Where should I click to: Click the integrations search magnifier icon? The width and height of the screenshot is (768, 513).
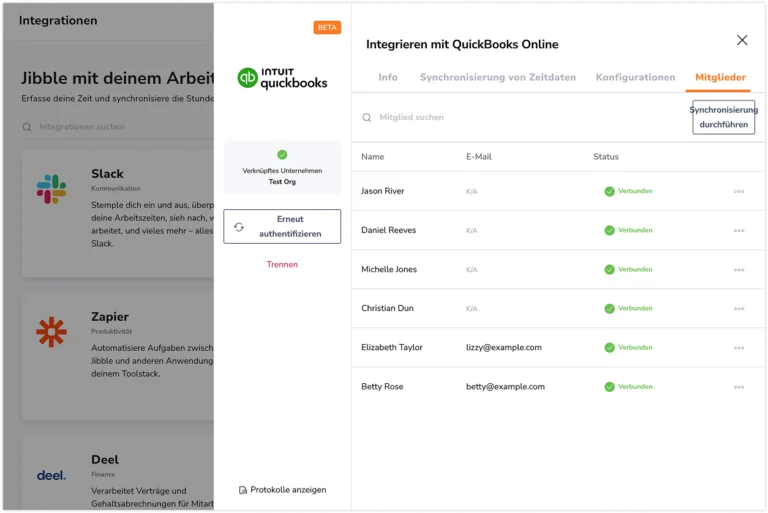27,127
